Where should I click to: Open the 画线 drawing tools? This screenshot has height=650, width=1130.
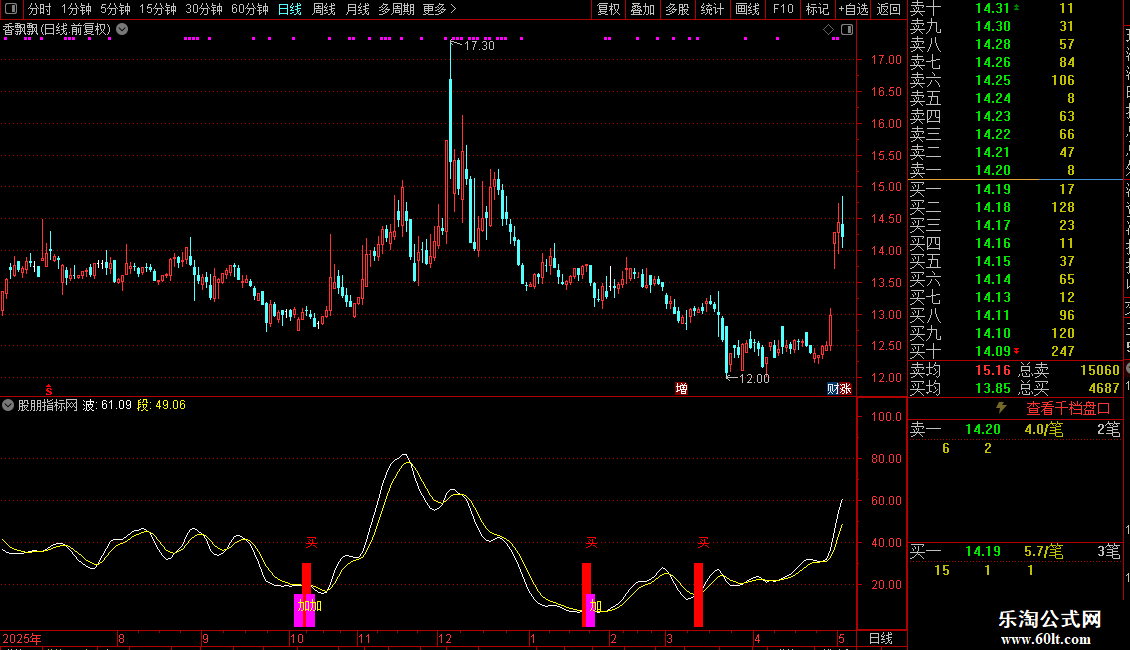[747, 9]
